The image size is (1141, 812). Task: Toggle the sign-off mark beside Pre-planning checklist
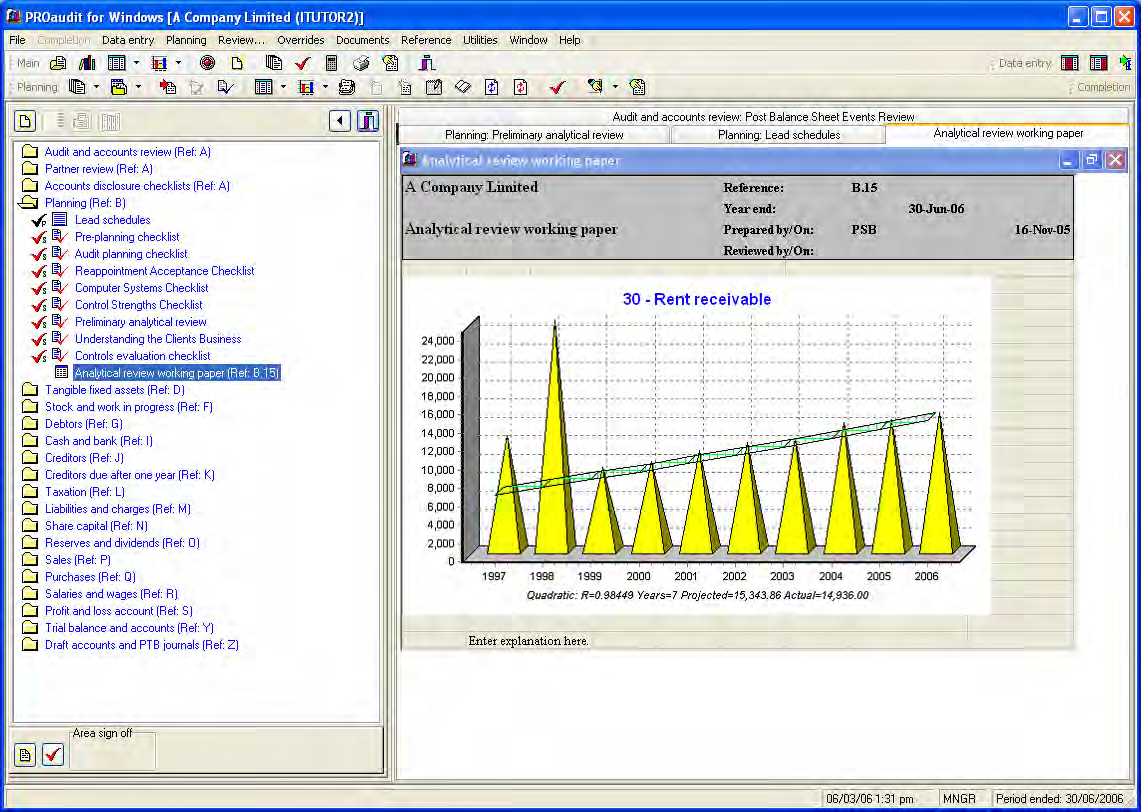point(39,237)
